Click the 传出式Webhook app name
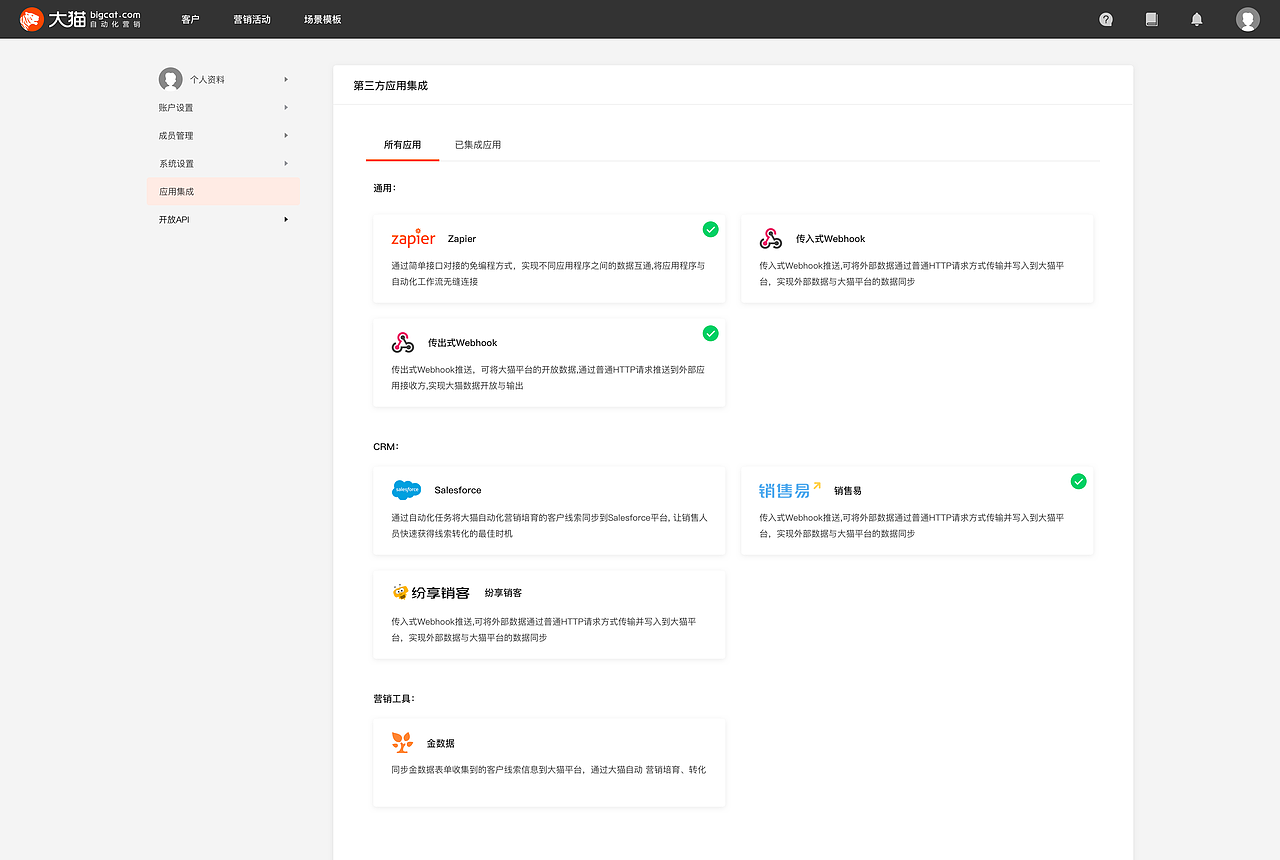 tap(462, 343)
